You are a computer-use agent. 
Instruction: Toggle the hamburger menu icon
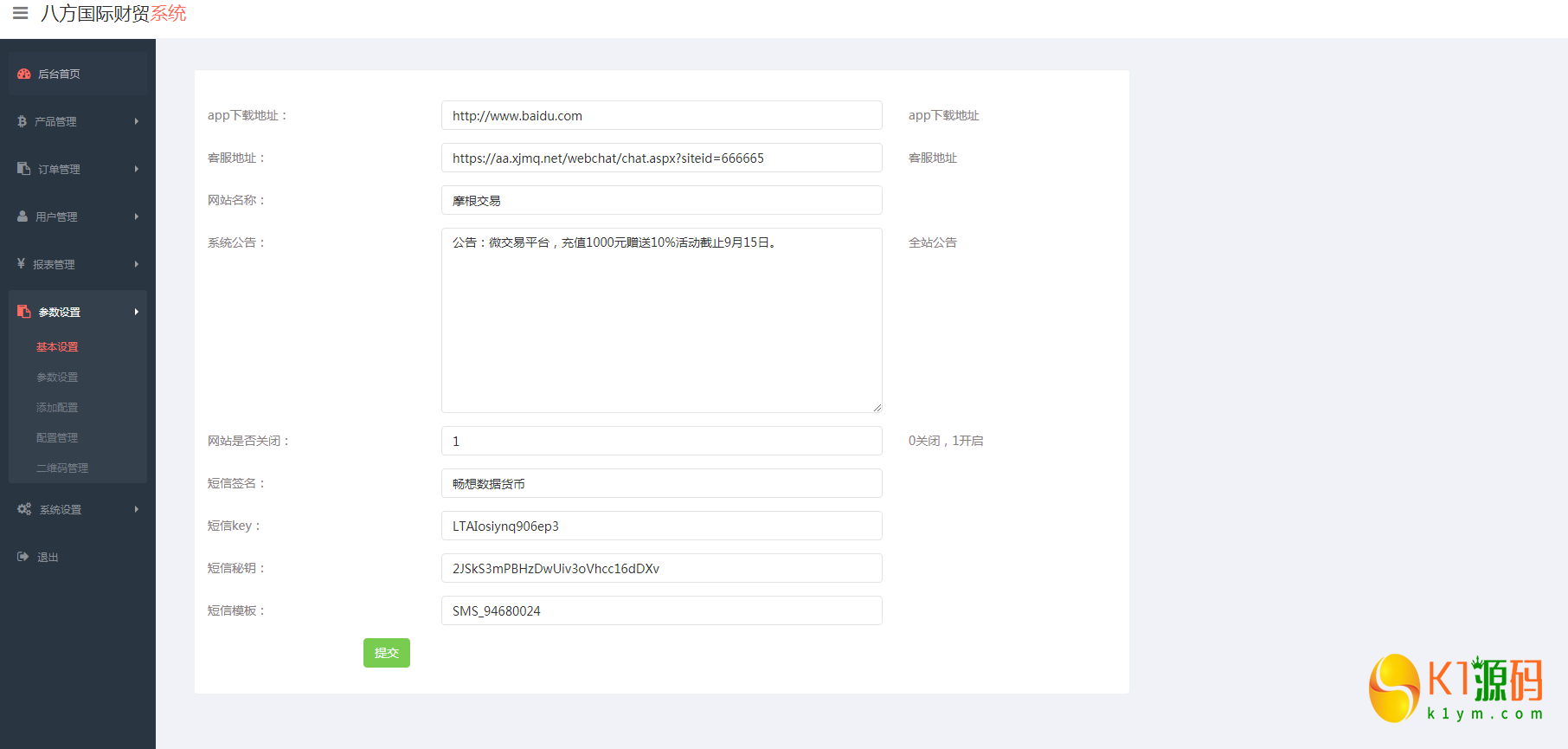click(20, 13)
